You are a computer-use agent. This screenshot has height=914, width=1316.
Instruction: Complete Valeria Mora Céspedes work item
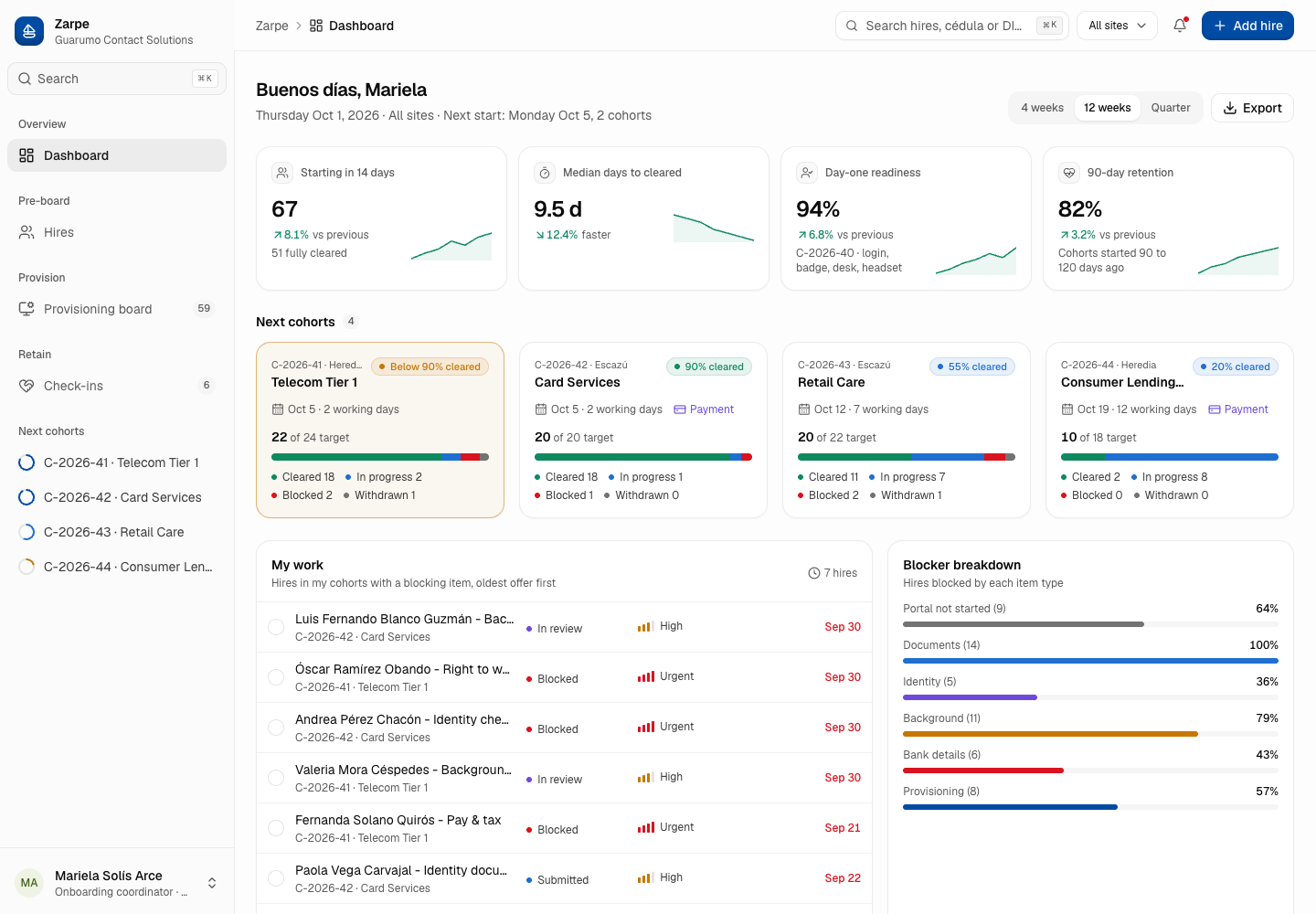(276, 778)
